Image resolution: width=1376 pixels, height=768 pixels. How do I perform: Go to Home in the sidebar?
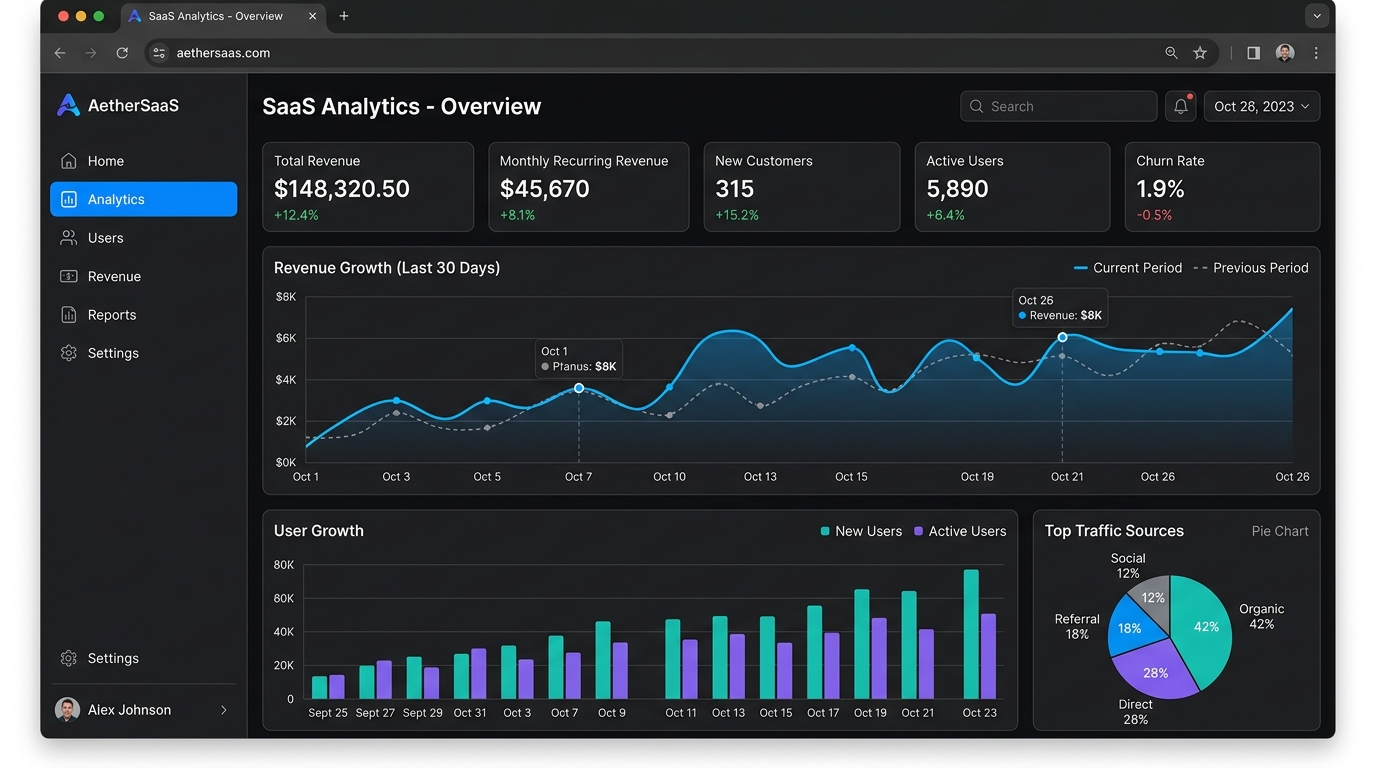pyautogui.click(x=144, y=161)
